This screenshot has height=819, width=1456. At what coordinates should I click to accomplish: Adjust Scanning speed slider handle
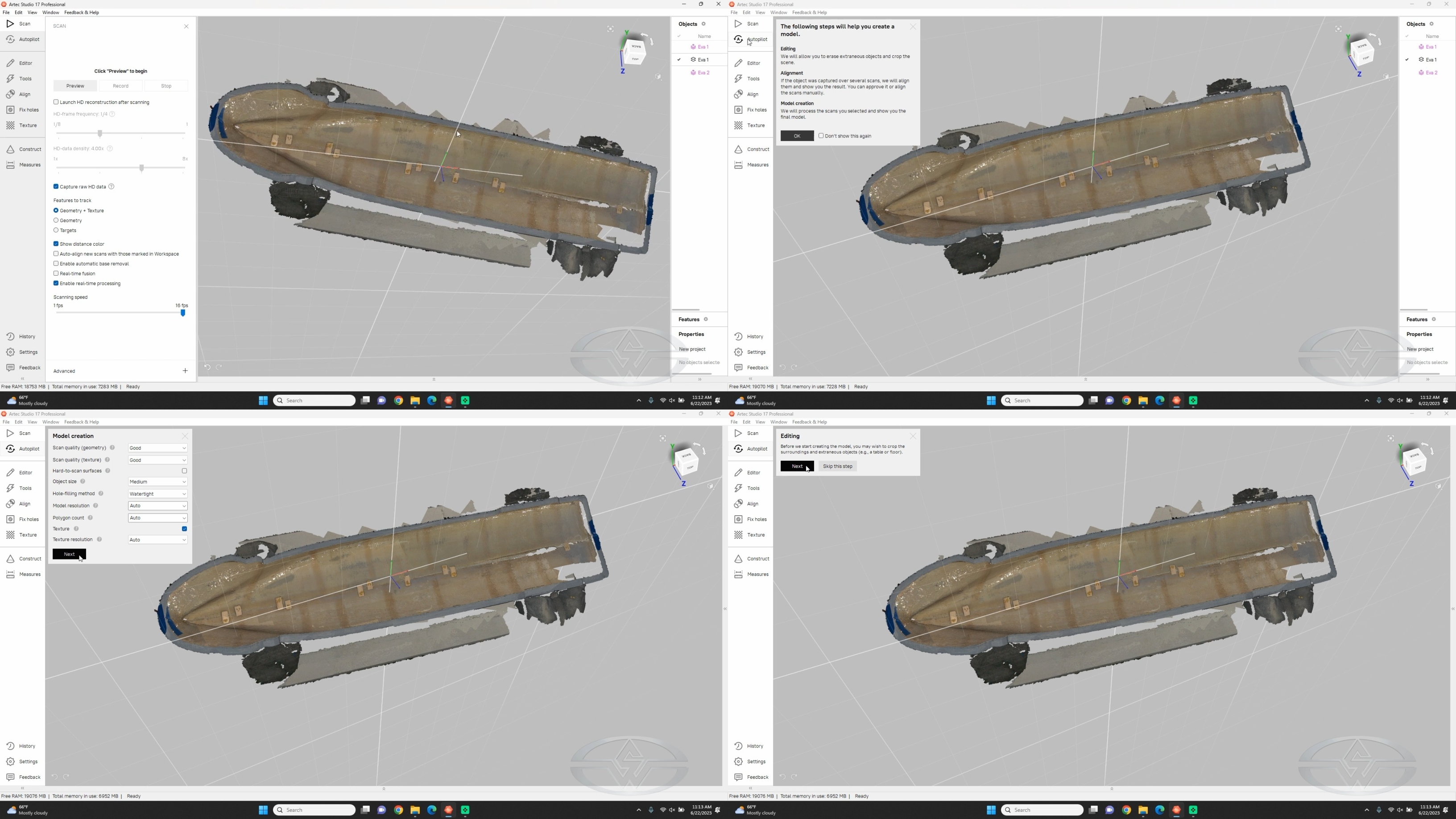182,313
